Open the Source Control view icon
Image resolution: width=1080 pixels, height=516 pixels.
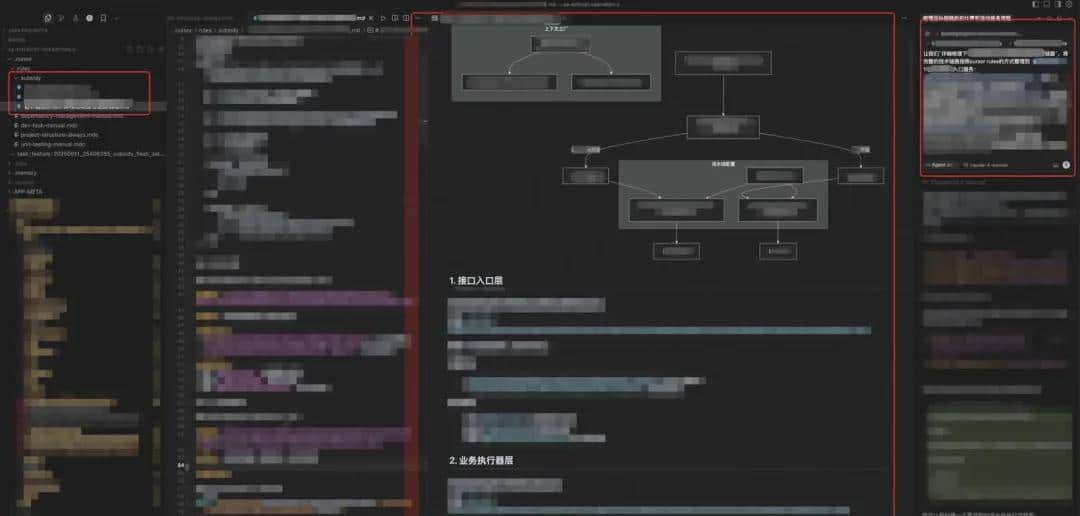click(75, 18)
